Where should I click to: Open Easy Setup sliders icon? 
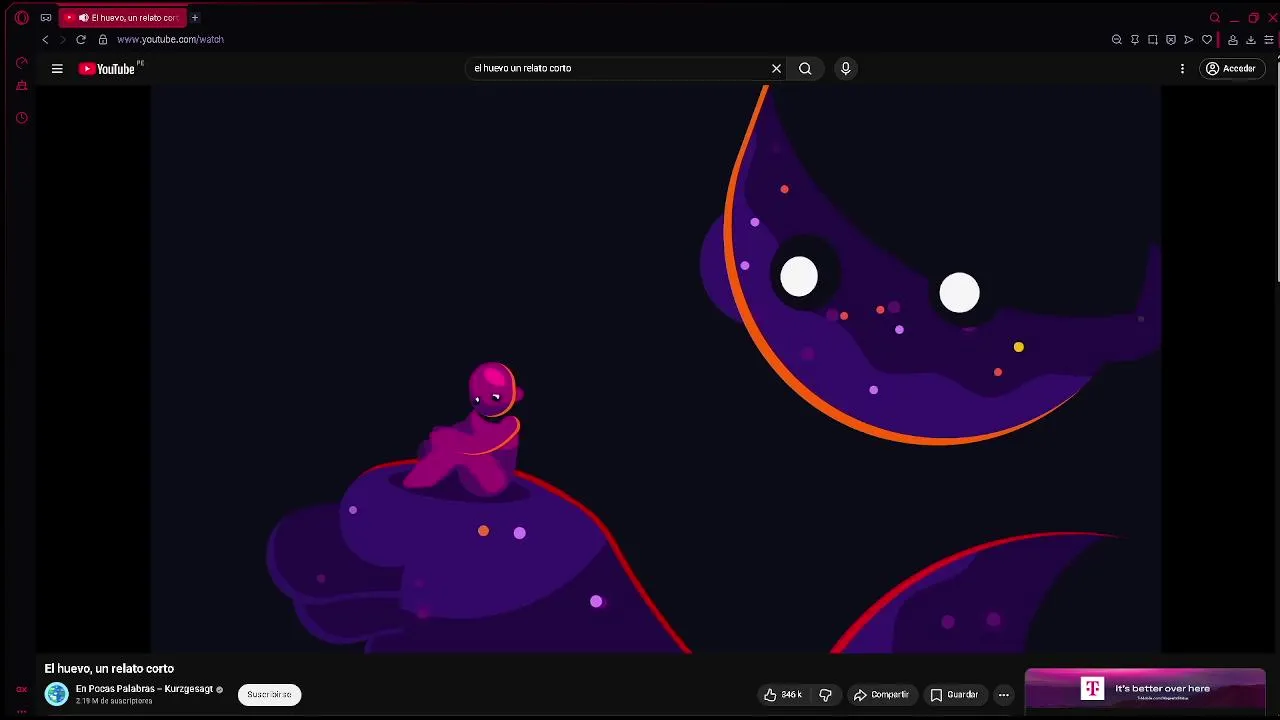point(1269,40)
